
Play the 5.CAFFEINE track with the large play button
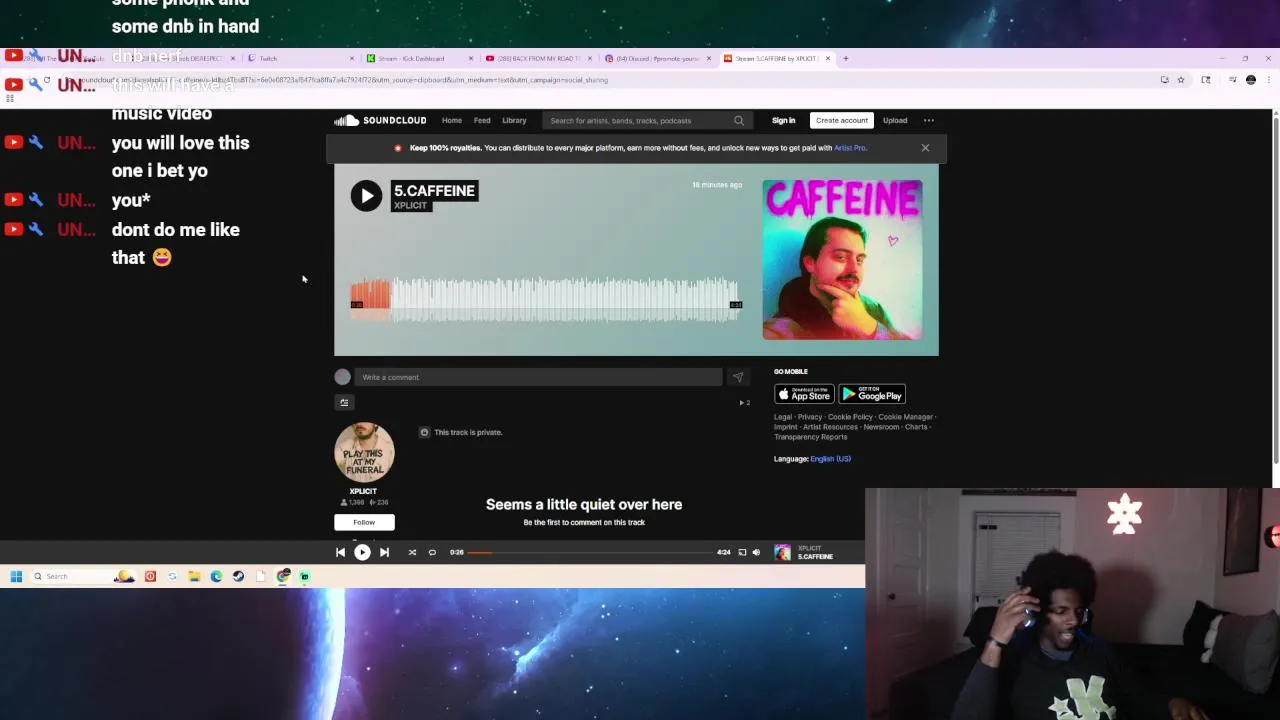pos(366,195)
